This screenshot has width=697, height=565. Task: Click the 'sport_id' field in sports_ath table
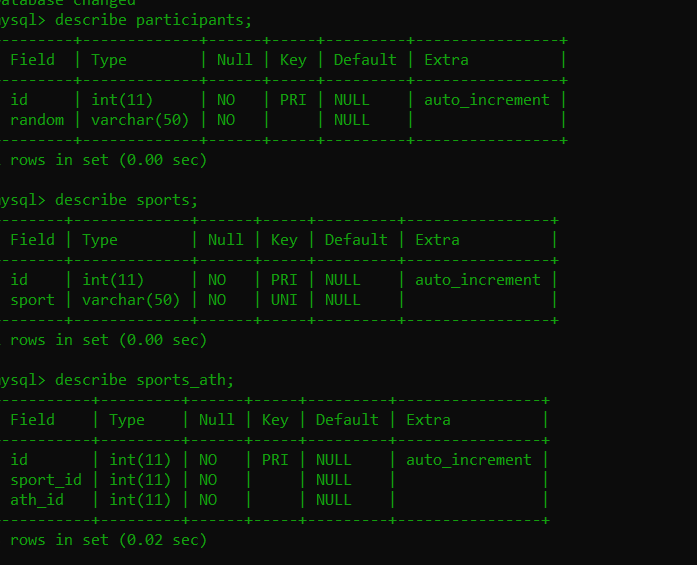[x=46, y=480]
